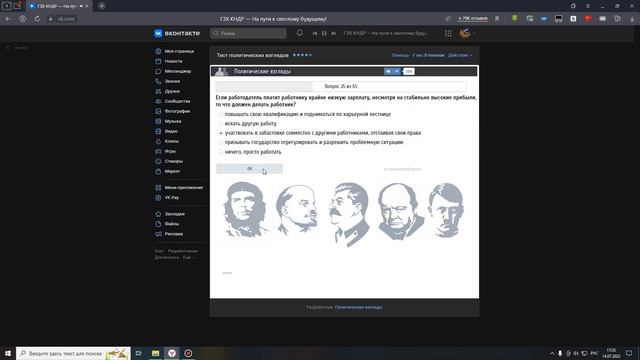Viewport: 640px width, 360px height.
Task: Open the Фотографии photos icon
Action: point(158,111)
